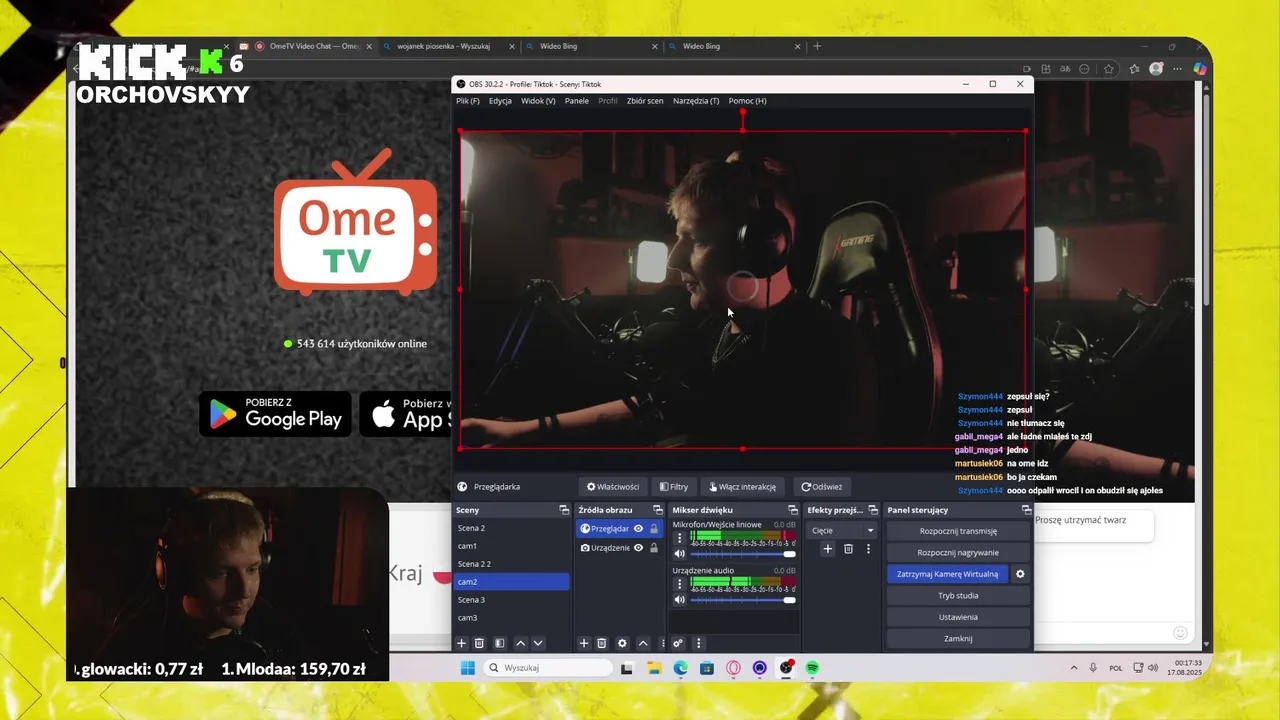Open the Zbiór scen menu

click(x=645, y=101)
